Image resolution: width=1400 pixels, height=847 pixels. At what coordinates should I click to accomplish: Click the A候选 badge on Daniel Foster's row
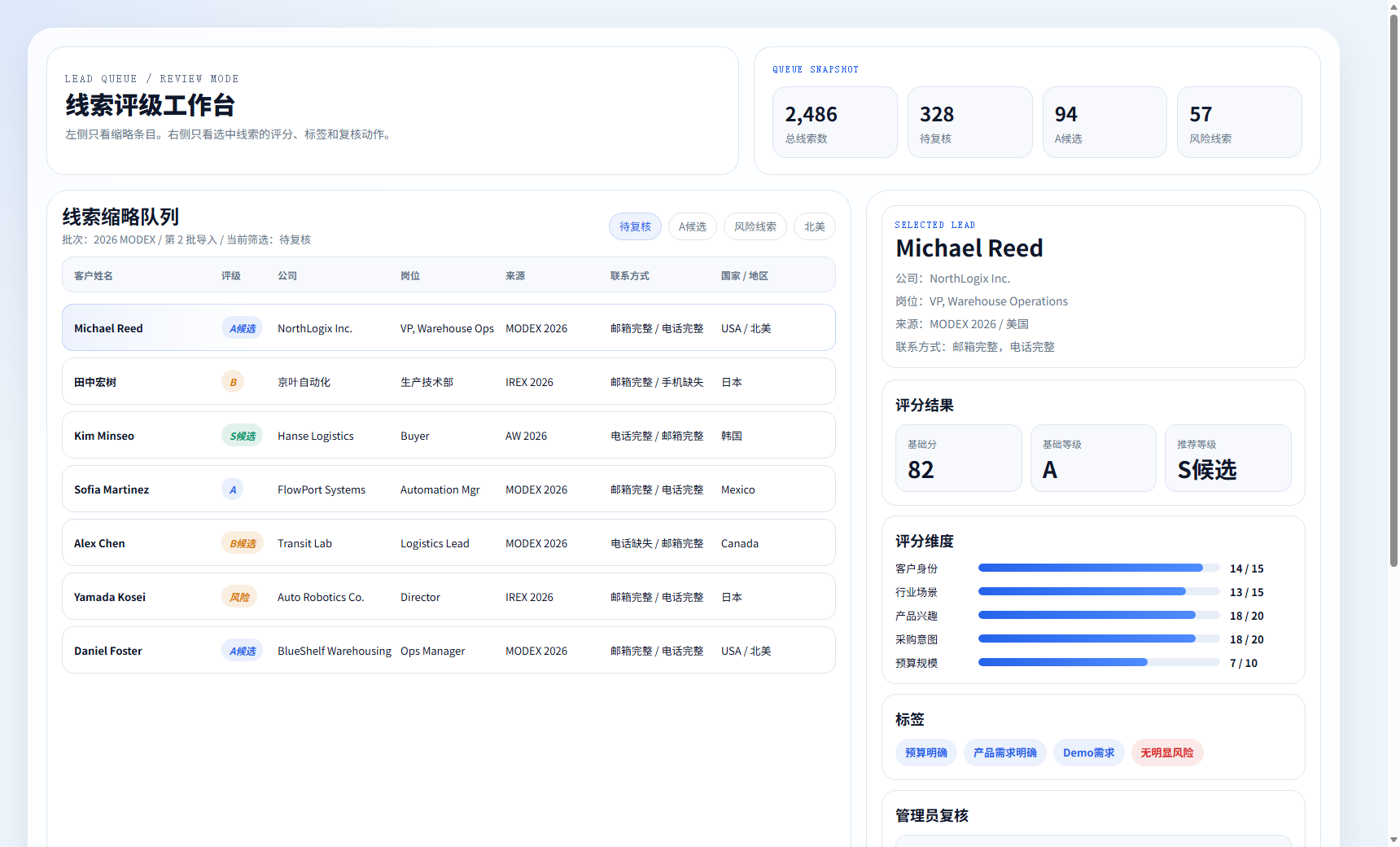click(x=242, y=651)
